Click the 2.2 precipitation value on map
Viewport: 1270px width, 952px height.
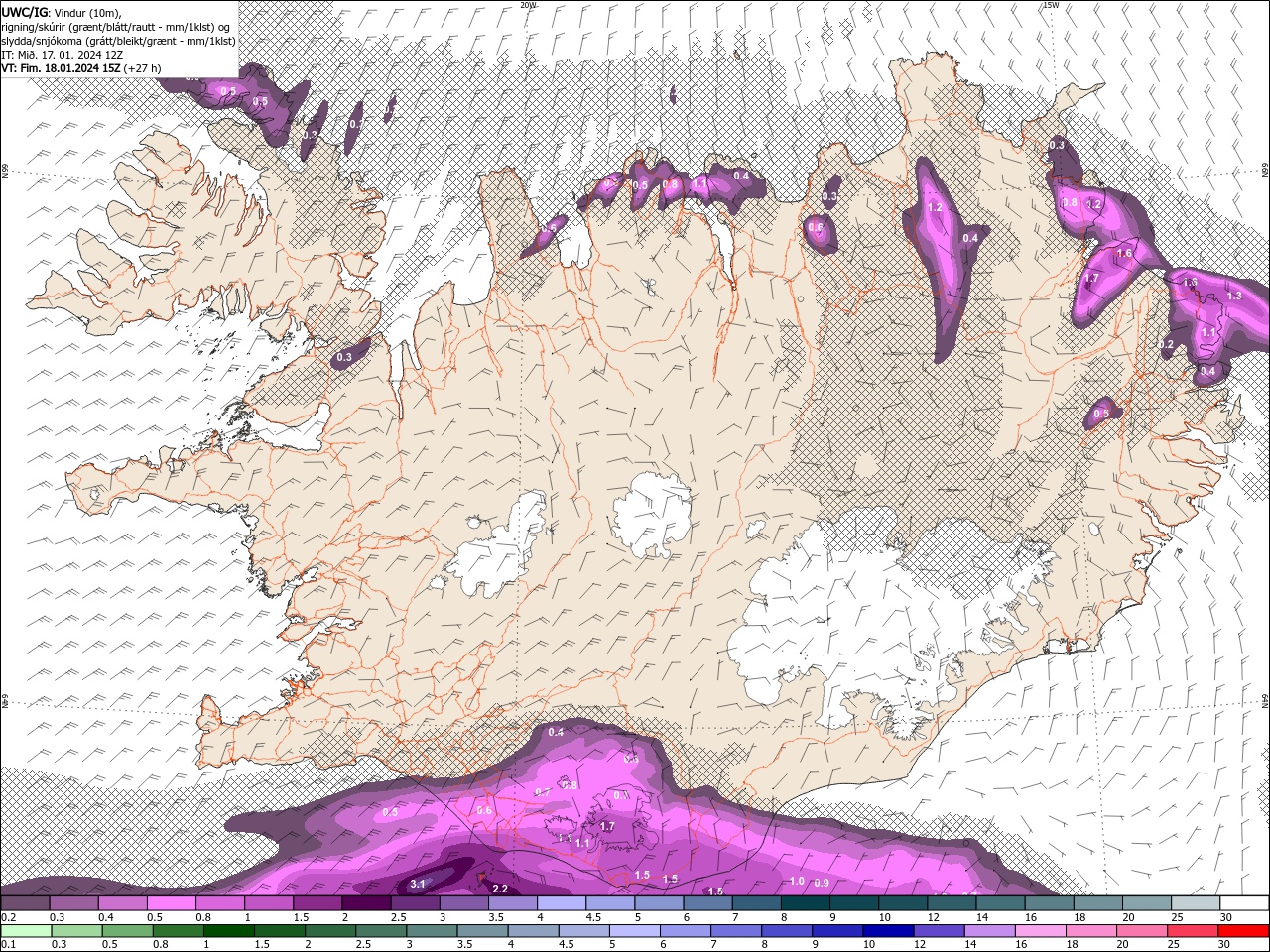click(x=500, y=889)
